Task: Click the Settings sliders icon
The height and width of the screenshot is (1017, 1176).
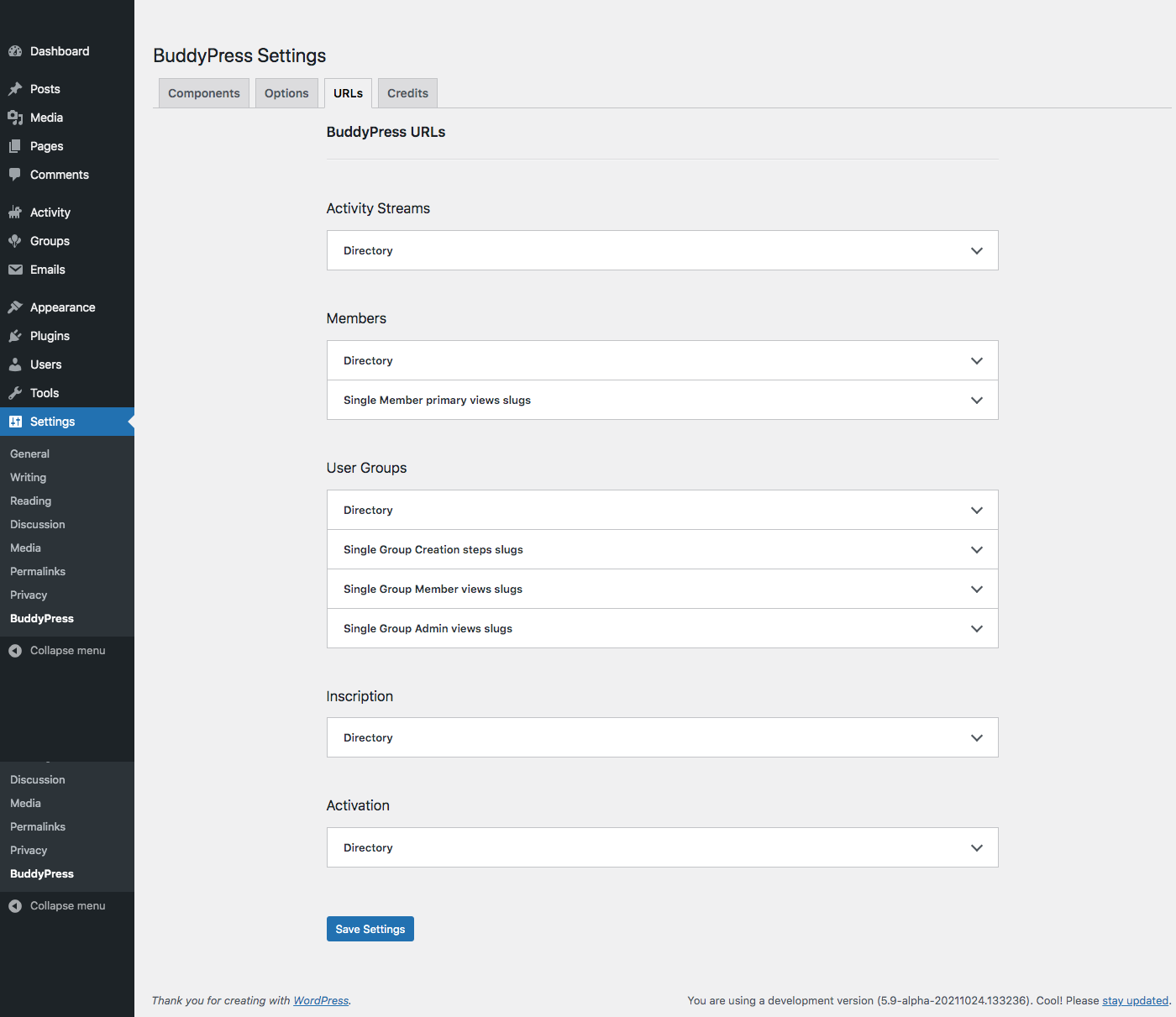Action: 15,422
